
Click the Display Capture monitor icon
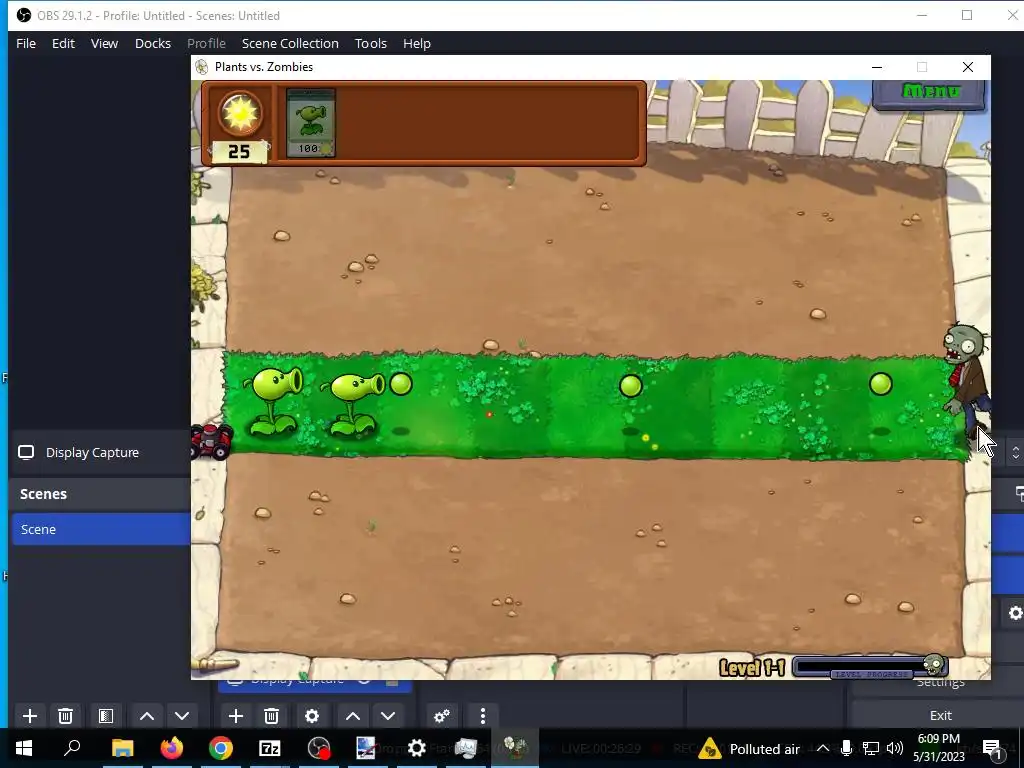pyautogui.click(x=26, y=452)
